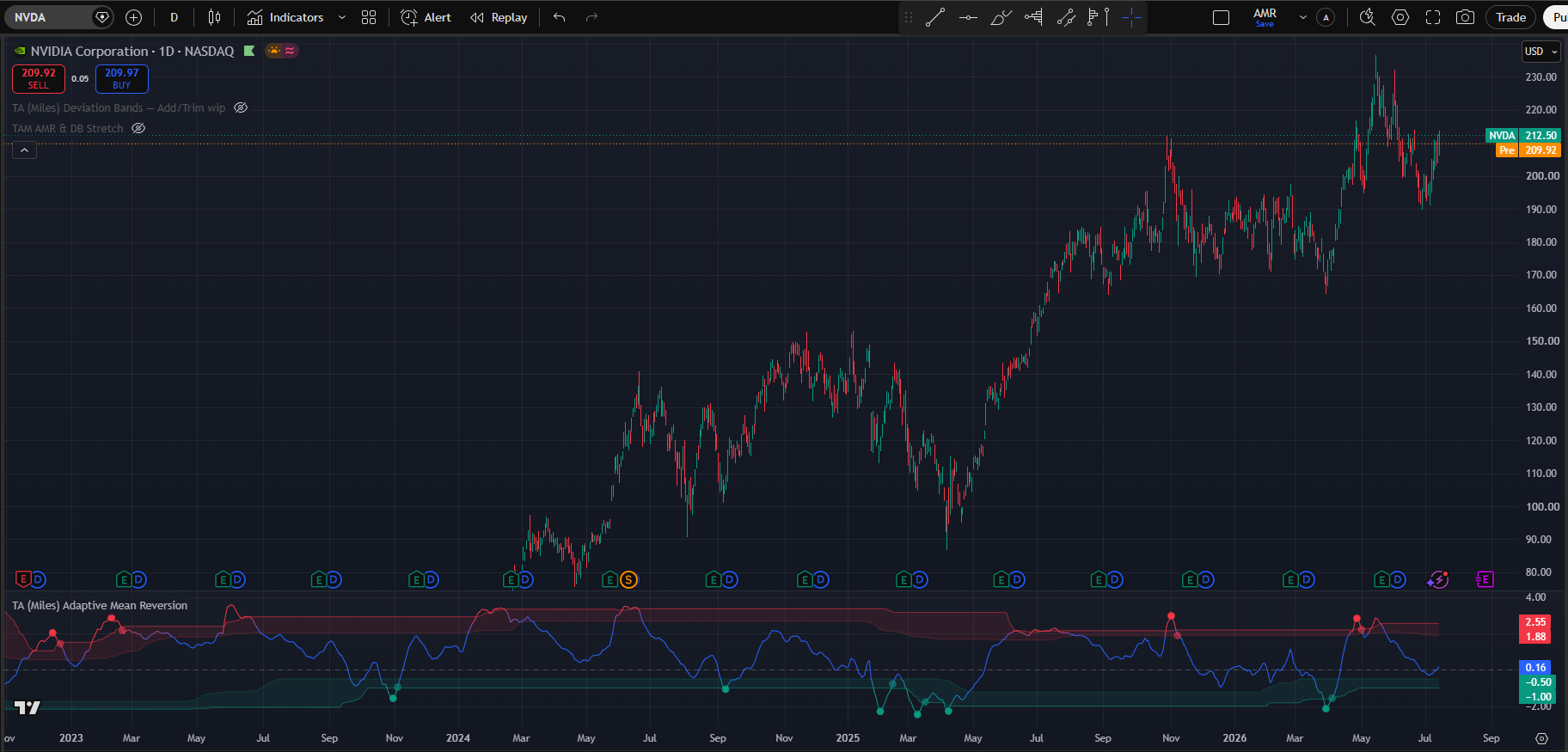Take a chart snapshot with camera icon
Image resolution: width=1568 pixels, height=752 pixels.
(1466, 17)
